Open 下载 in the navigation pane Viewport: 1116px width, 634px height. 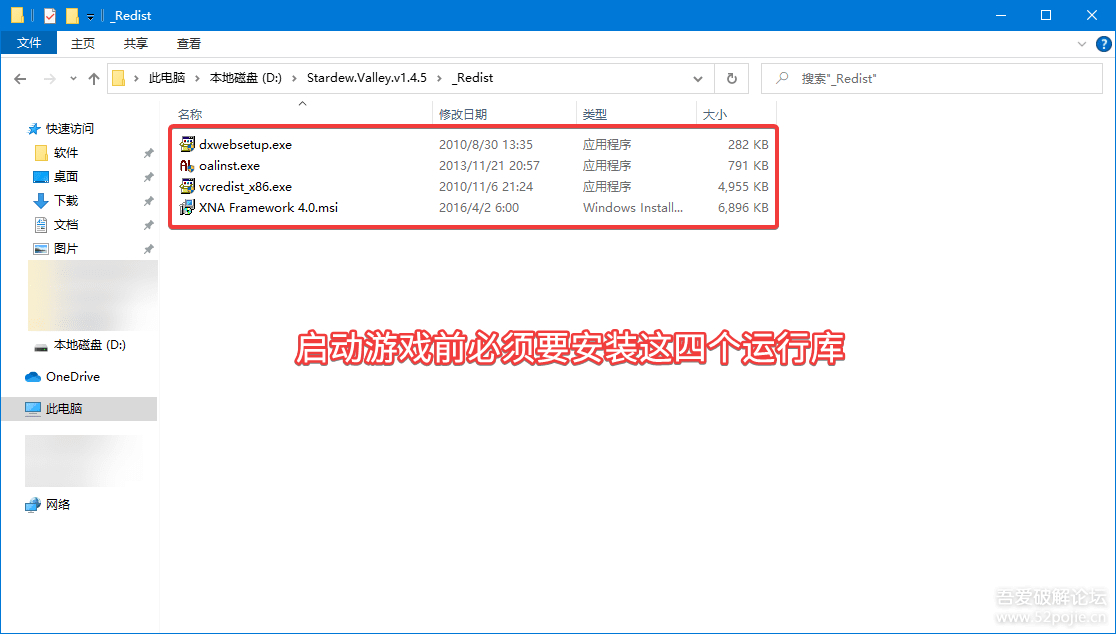pos(65,201)
